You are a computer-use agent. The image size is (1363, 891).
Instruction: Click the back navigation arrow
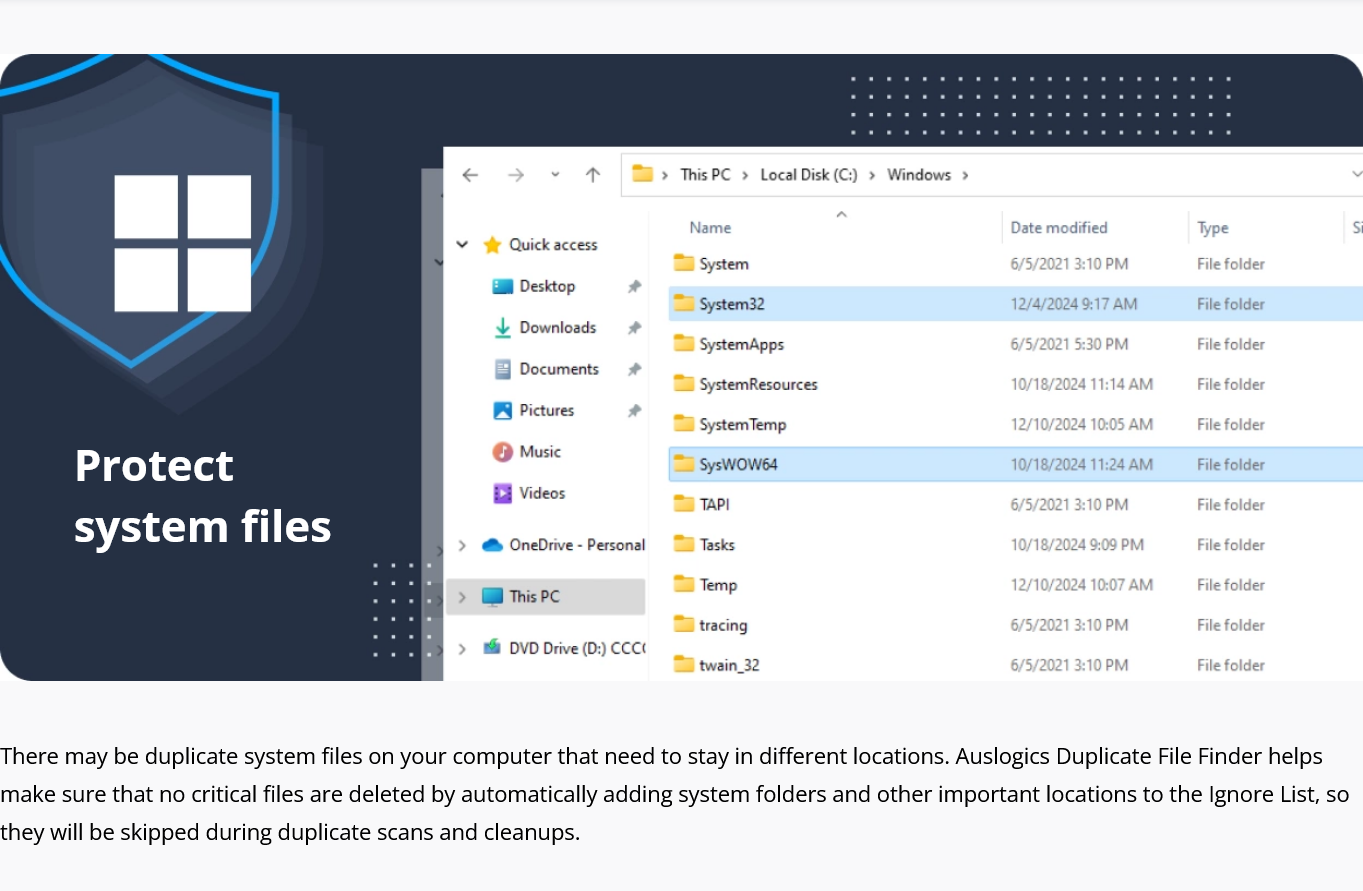coord(470,175)
